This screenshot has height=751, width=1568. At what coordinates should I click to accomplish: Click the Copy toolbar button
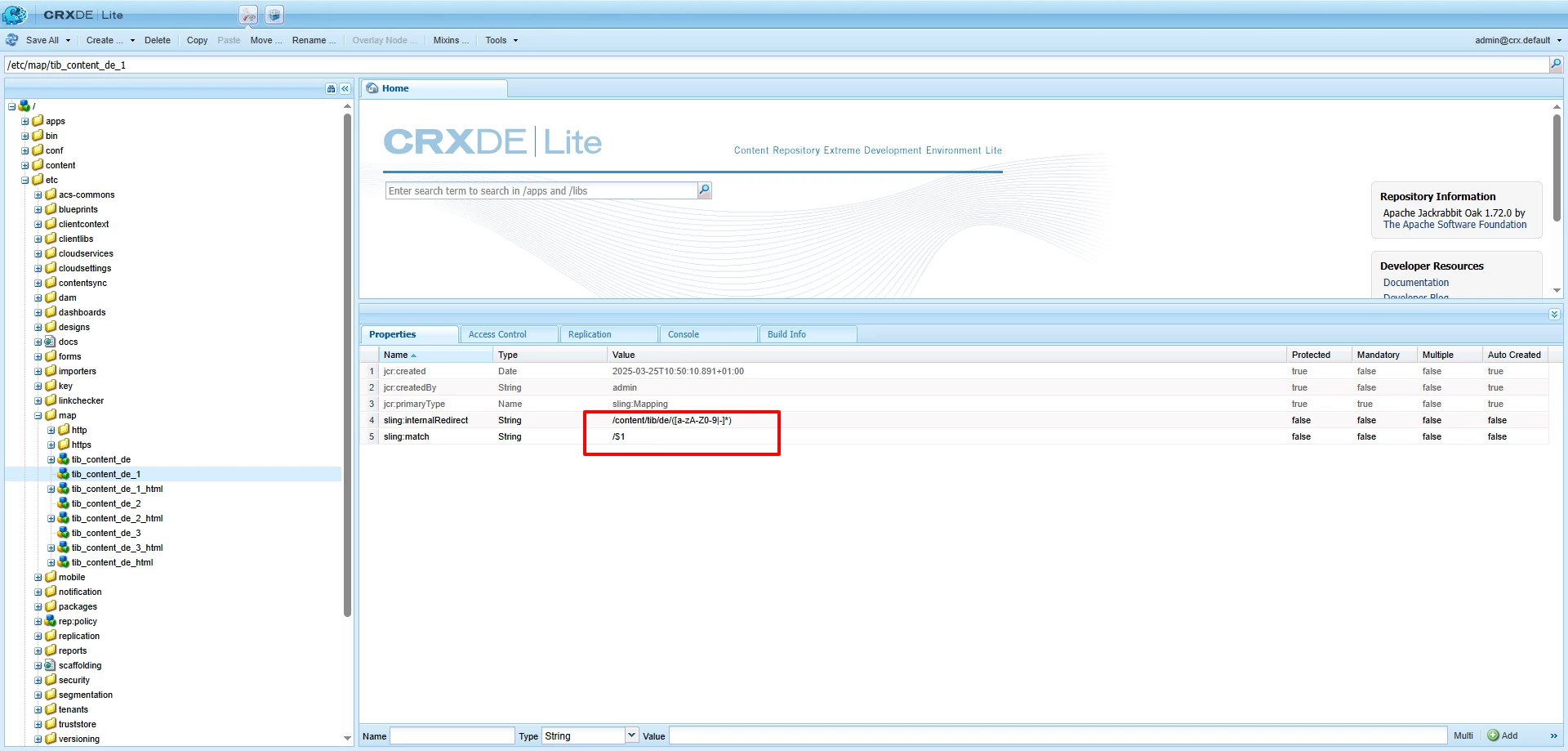(197, 40)
